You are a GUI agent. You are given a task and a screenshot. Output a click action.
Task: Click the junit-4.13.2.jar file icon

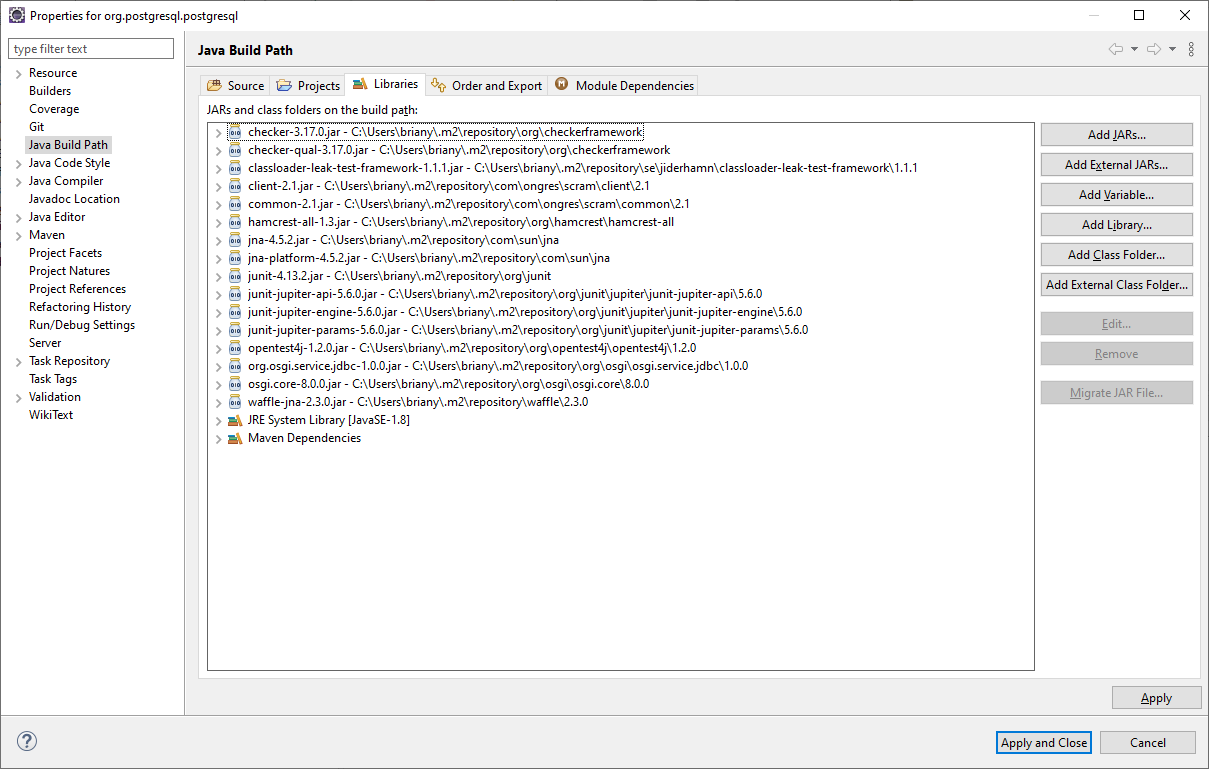click(235, 276)
